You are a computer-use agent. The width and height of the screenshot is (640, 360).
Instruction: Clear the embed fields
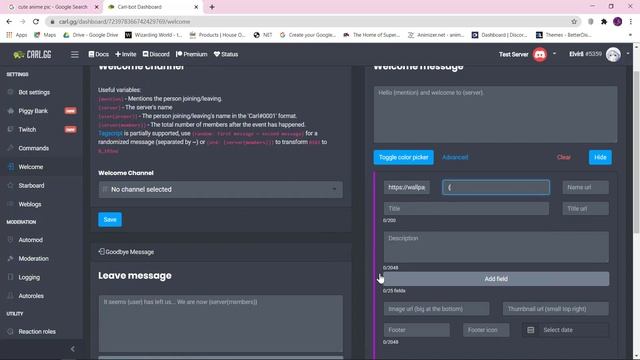pyautogui.click(x=563, y=157)
